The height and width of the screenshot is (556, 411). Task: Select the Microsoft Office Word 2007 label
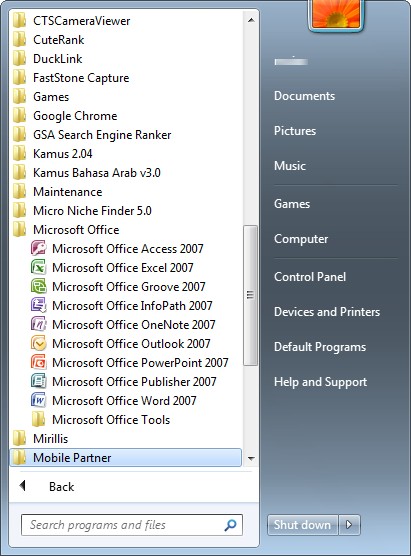pyautogui.click(x=124, y=401)
